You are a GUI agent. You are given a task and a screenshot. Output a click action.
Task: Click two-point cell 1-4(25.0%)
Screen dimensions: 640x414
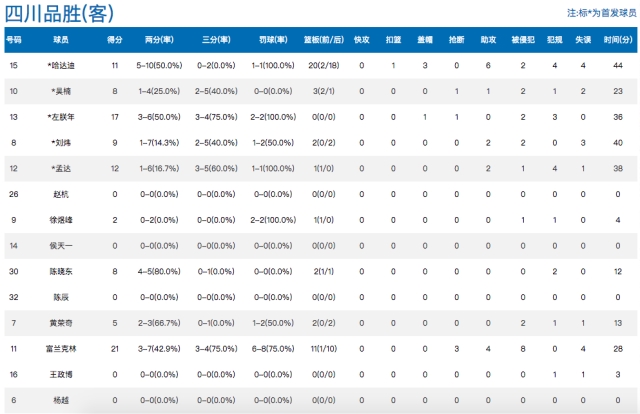click(159, 91)
